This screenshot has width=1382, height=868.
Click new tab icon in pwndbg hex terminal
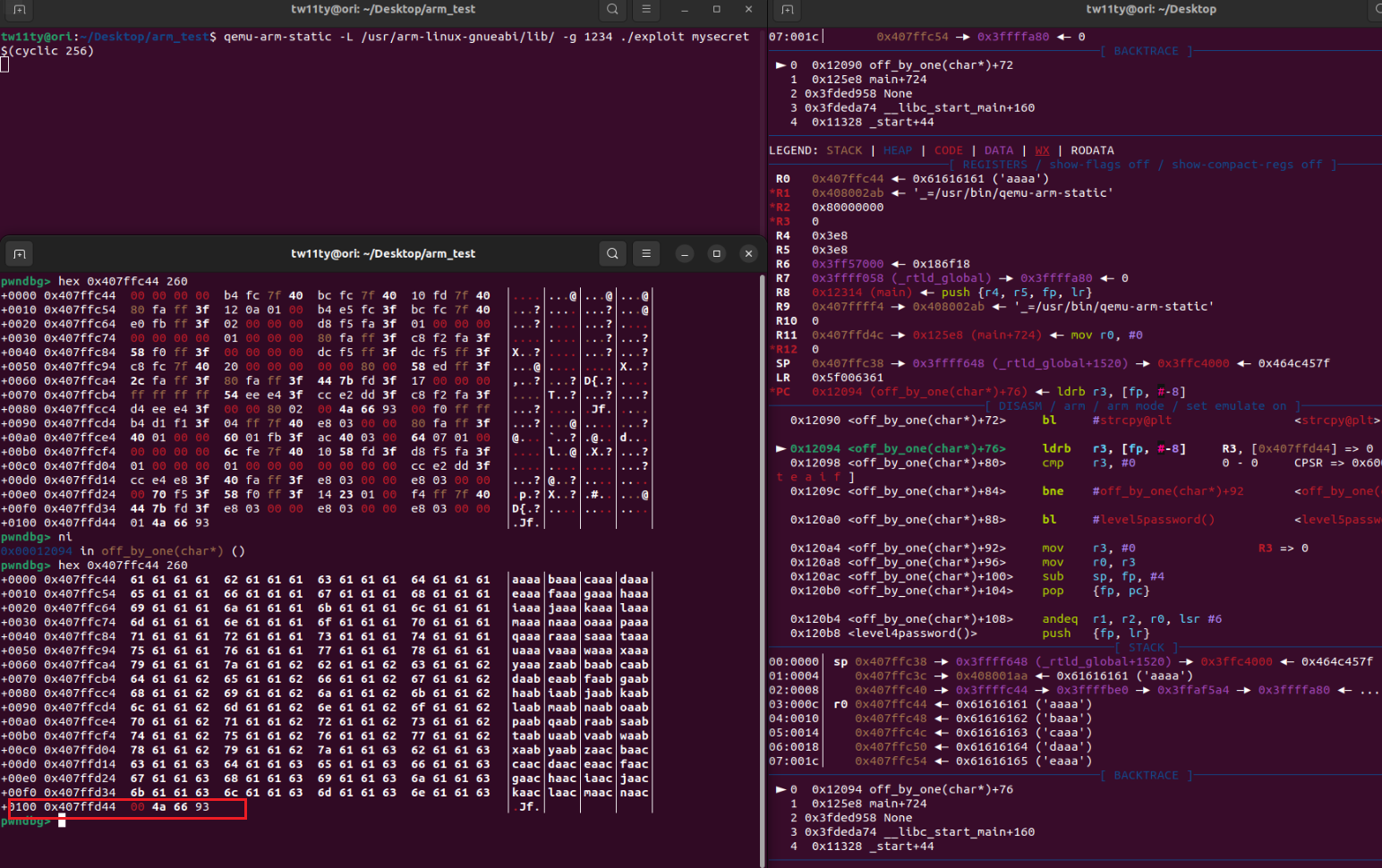pyautogui.click(x=20, y=254)
